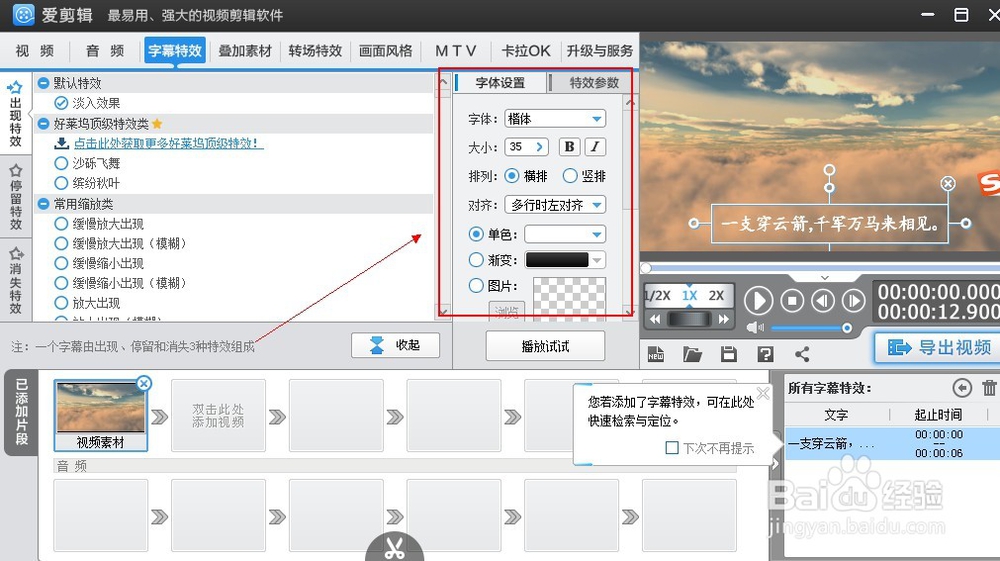Click the download icon before the Hollywood effects link
Viewport: 1000px width, 561px height.
tap(62, 143)
